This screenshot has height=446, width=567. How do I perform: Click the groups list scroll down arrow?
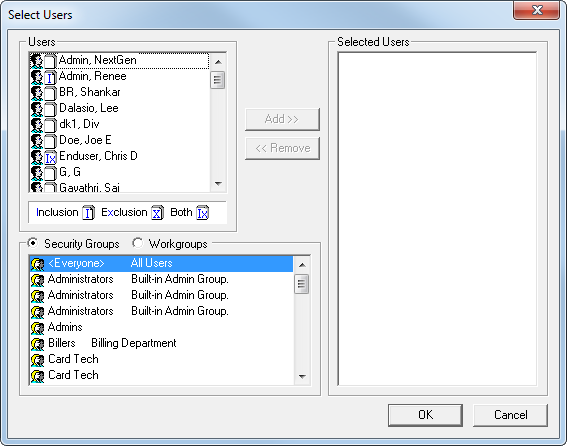[x=302, y=377]
